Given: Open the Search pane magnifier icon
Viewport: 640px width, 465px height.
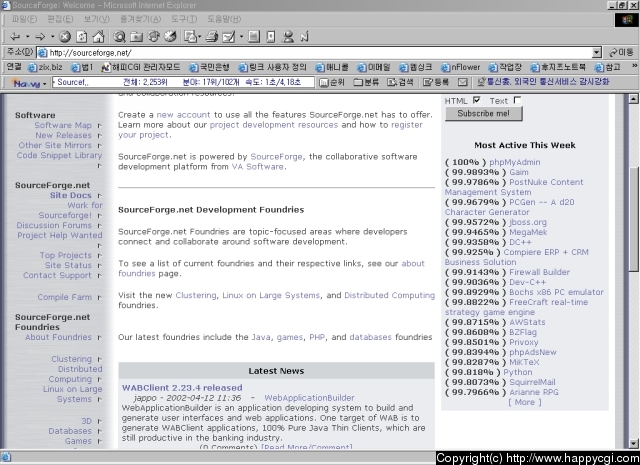Looking at the screenshot, I should [x=119, y=37].
